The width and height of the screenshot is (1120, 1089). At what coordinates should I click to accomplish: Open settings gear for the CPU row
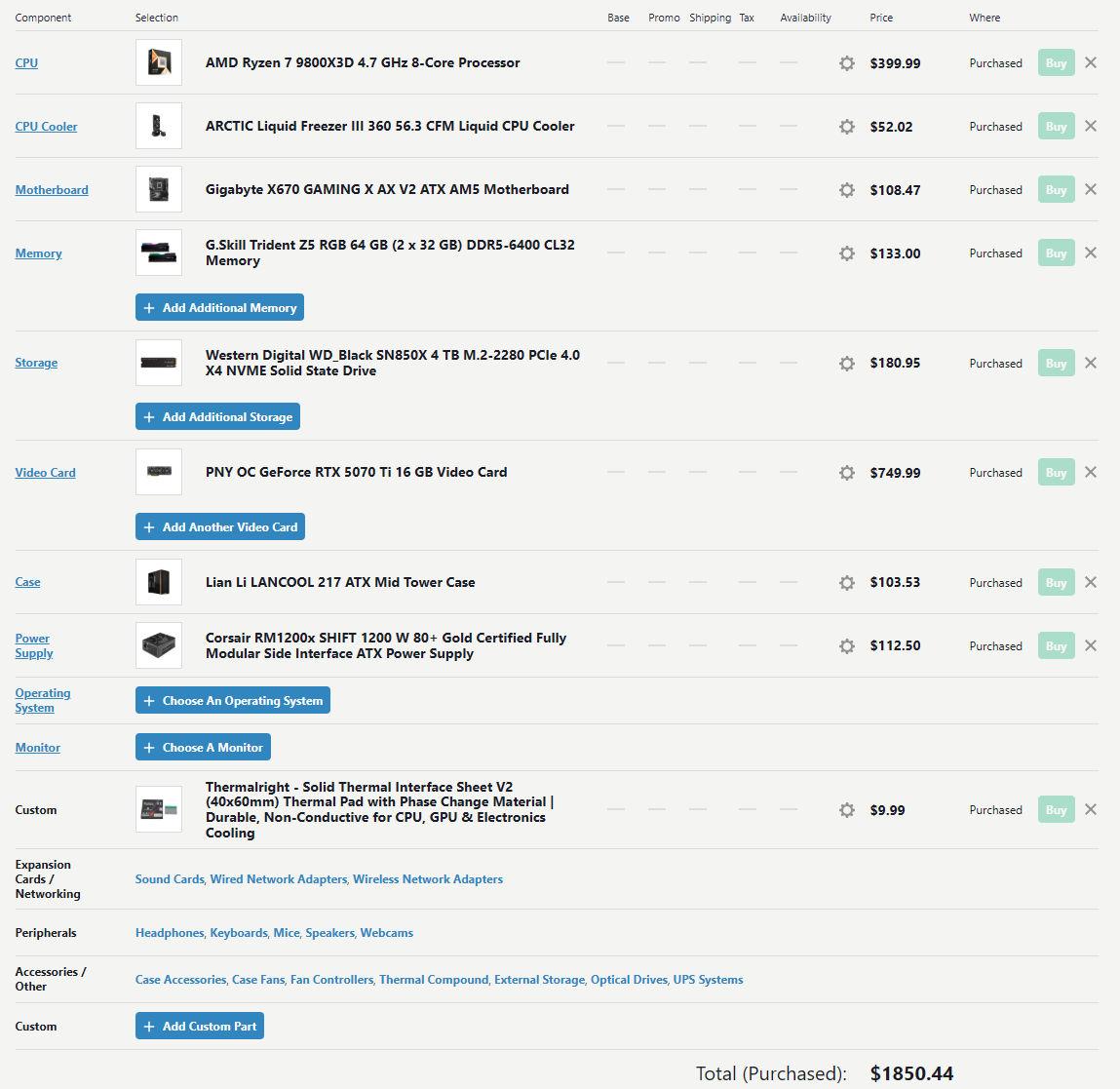point(846,62)
